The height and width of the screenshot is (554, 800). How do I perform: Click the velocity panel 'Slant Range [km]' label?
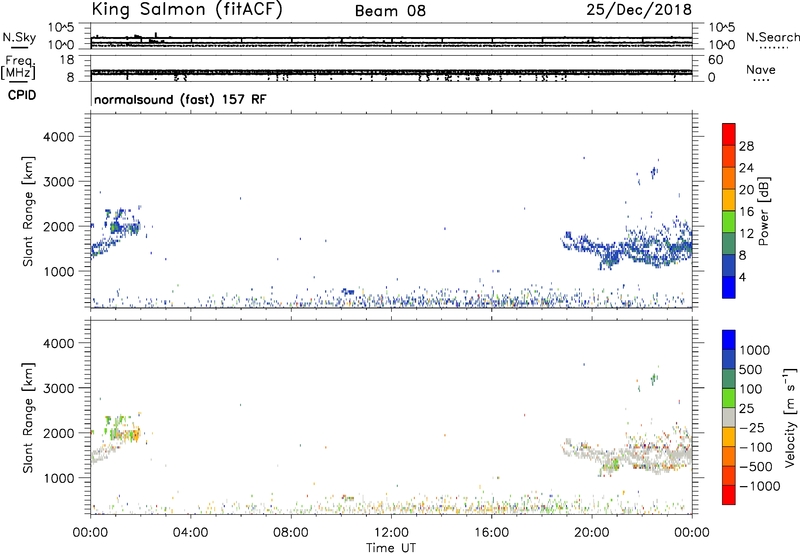point(28,418)
